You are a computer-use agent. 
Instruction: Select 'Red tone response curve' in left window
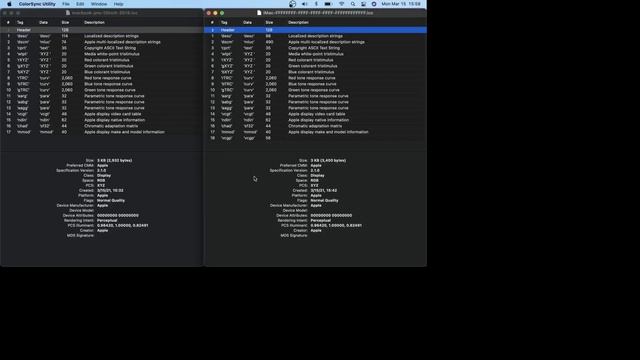coord(101,78)
